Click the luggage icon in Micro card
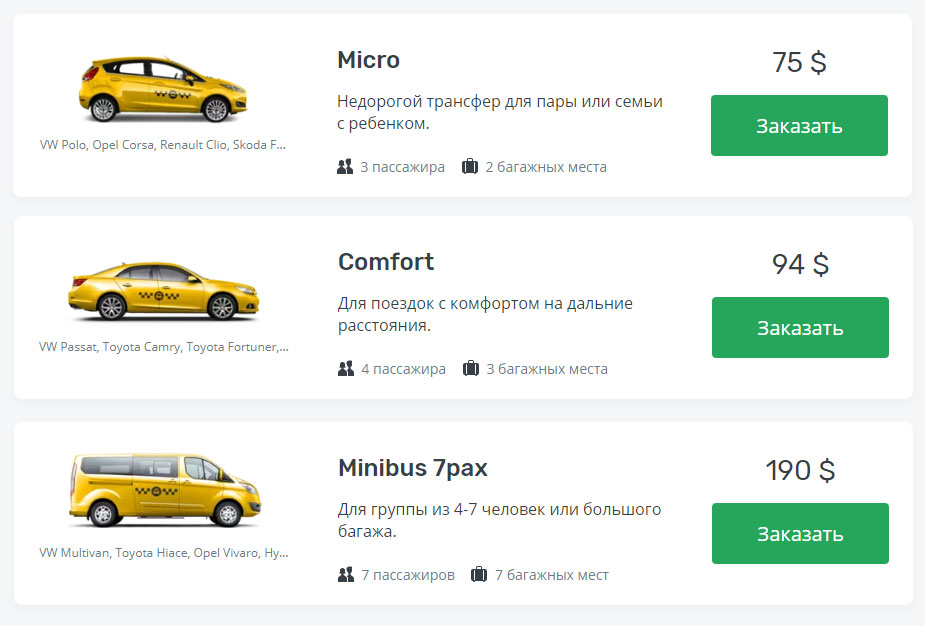 pos(470,167)
